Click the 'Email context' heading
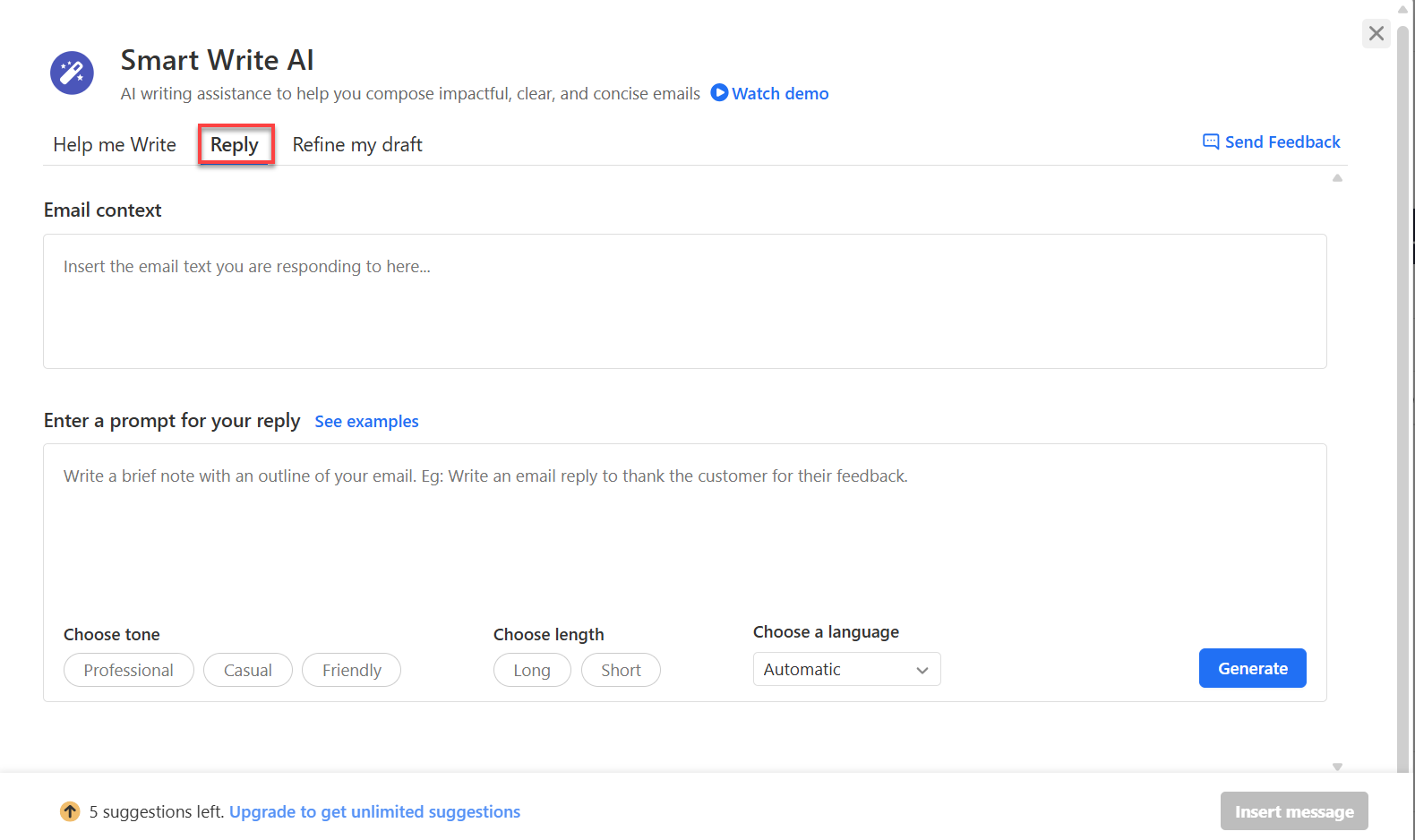Screen dimensions: 1415x840 (103, 210)
